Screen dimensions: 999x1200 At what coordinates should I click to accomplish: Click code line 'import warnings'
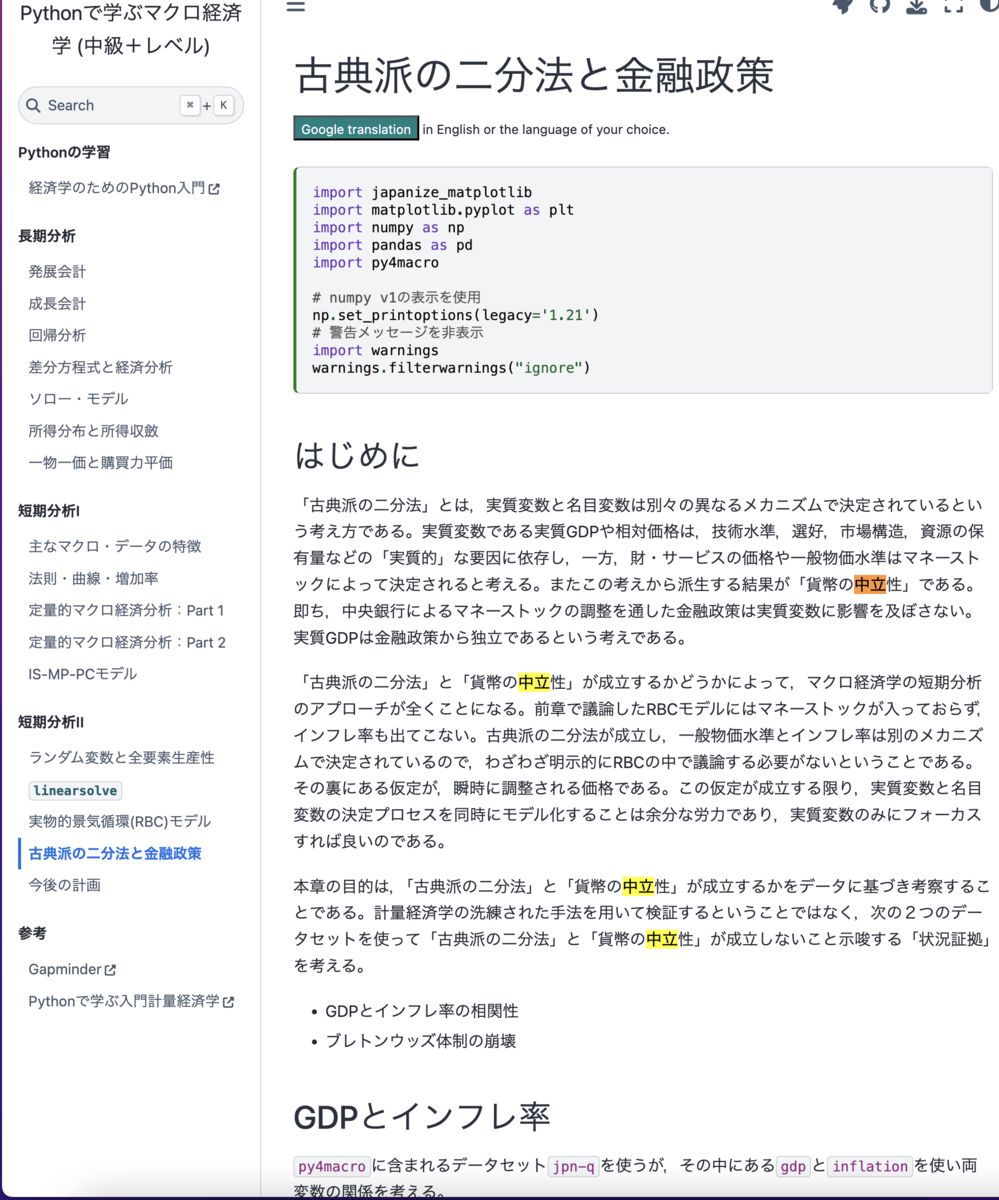click(x=375, y=350)
